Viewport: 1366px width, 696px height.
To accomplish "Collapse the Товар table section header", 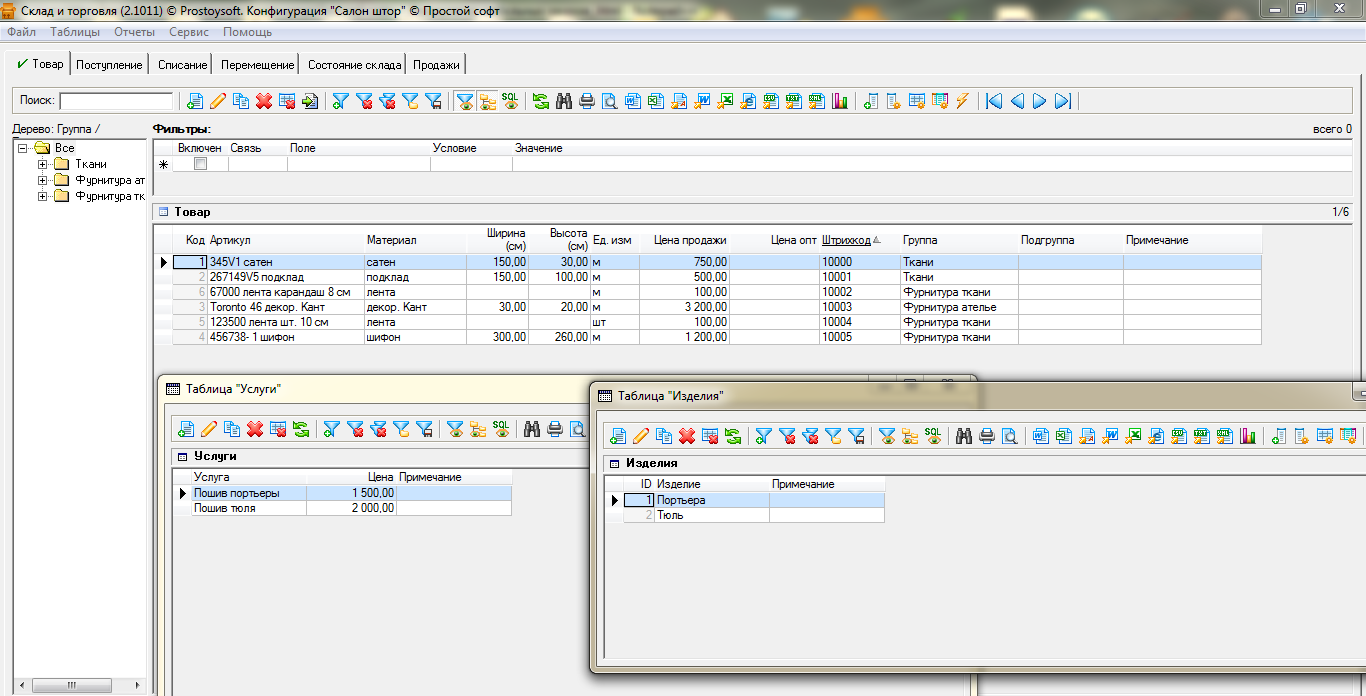I will click(162, 212).
